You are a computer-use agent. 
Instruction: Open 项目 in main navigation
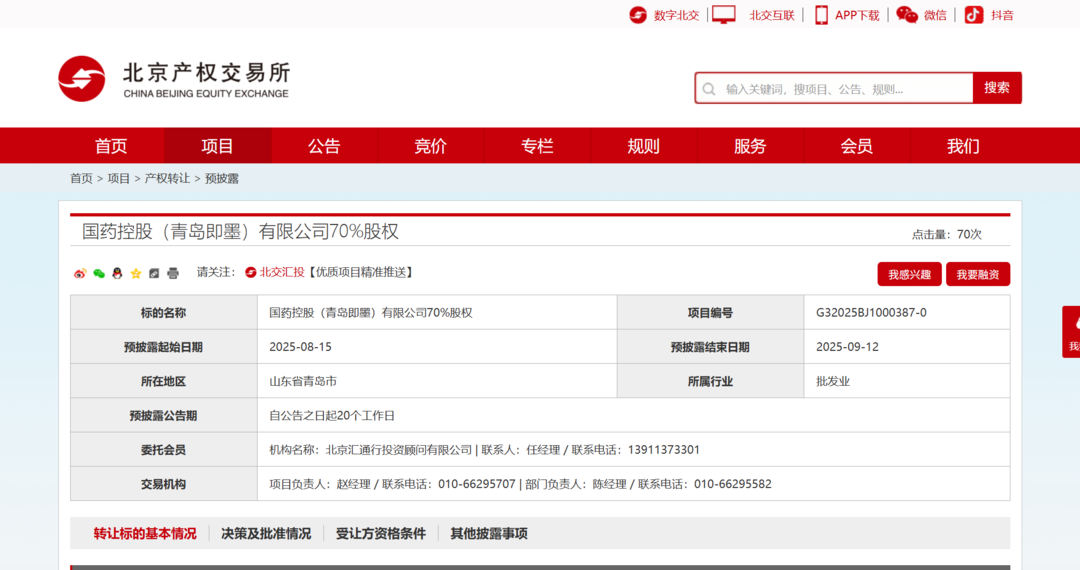(x=218, y=146)
